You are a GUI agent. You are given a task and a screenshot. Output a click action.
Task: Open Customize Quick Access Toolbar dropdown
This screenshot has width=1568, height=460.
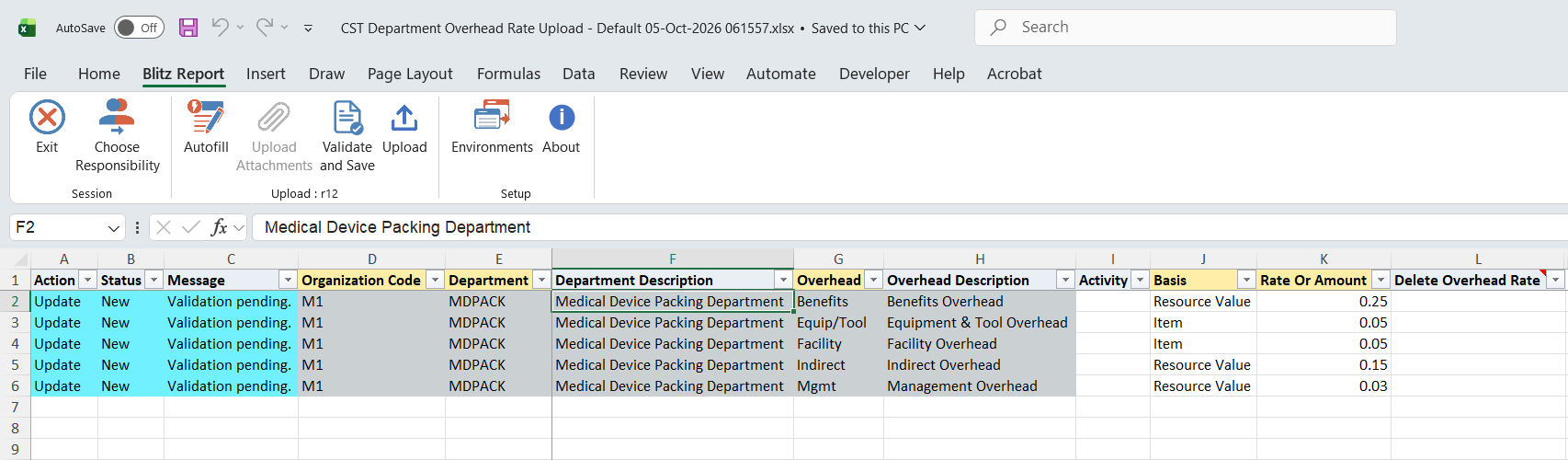[x=308, y=29]
